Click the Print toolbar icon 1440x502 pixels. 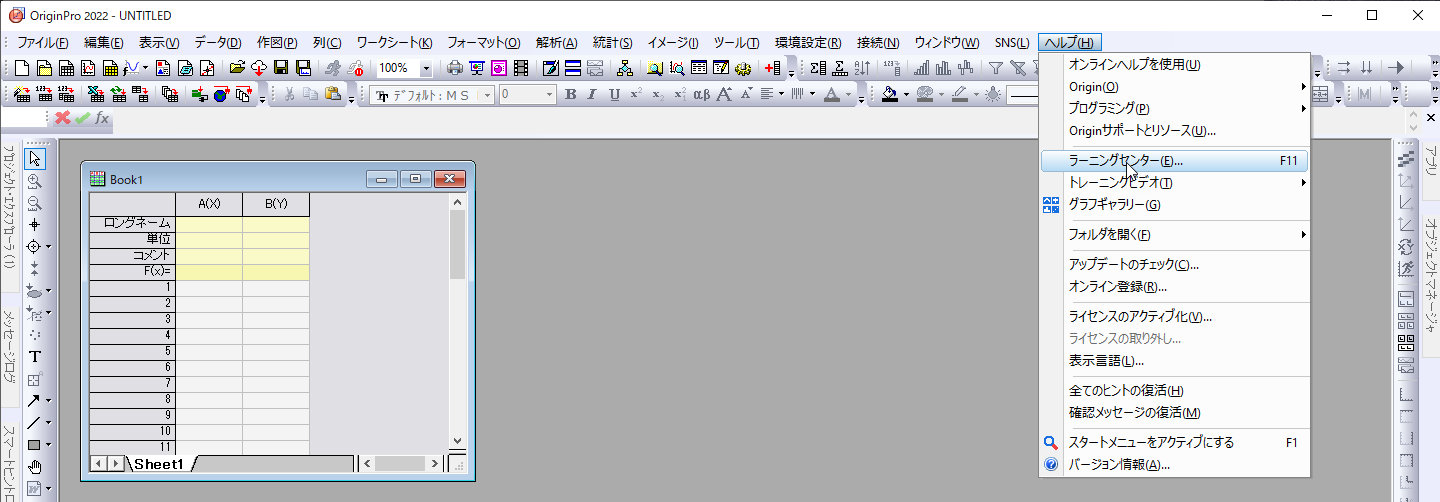click(x=455, y=68)
